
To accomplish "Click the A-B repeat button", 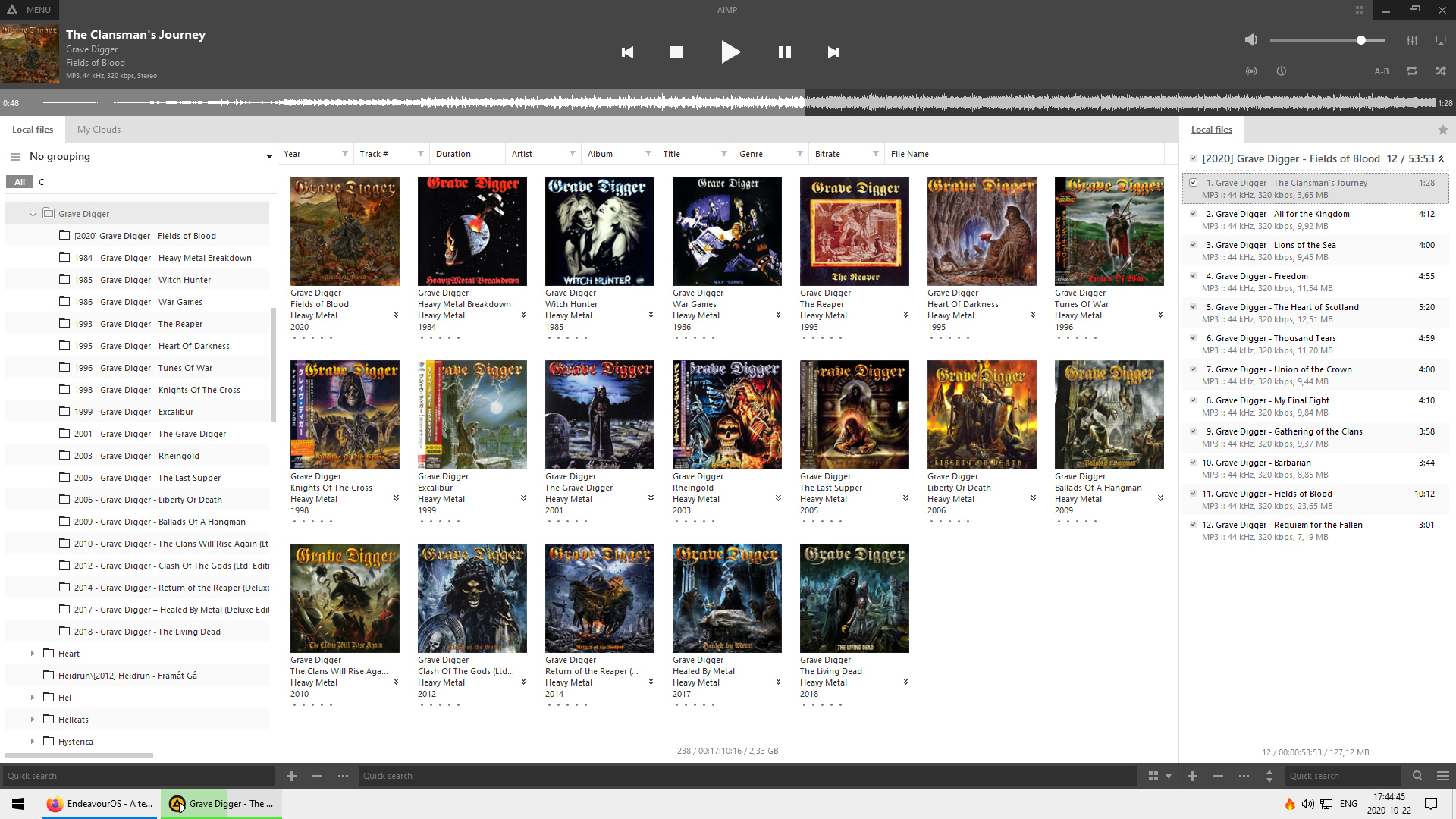I will pos(1382,71).
